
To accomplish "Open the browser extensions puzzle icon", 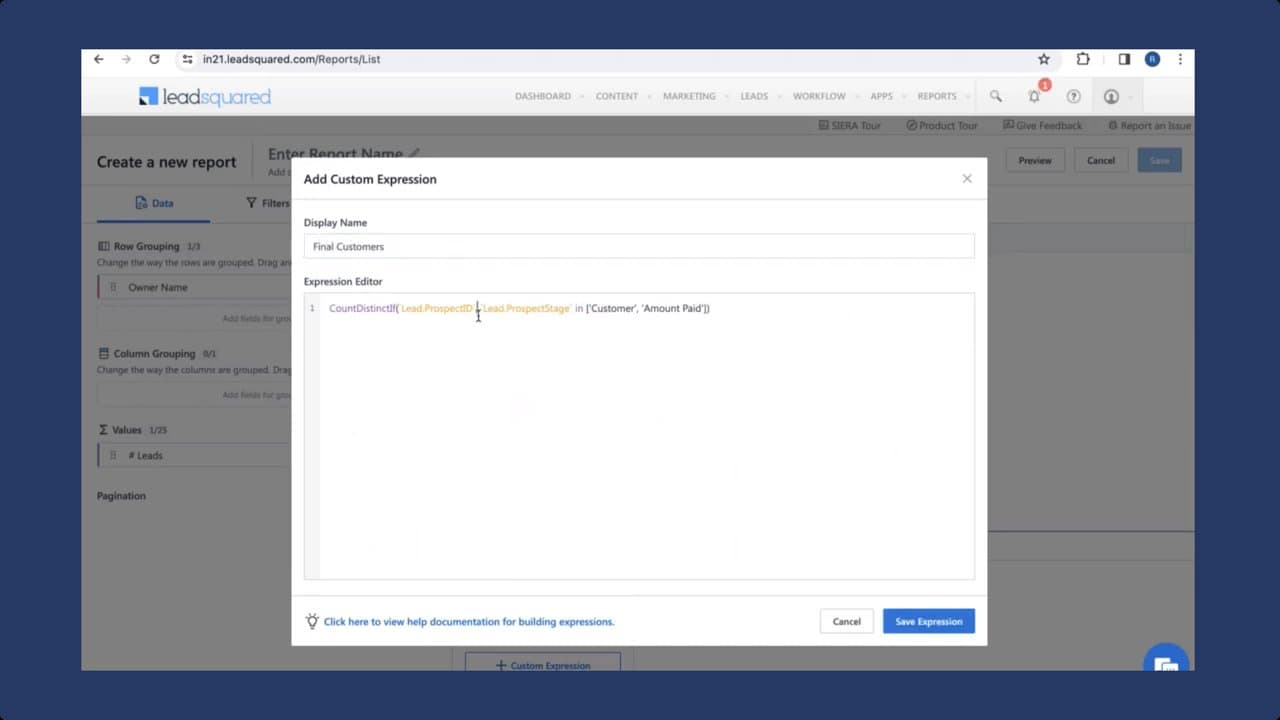I will click(x=1083, y=59).
